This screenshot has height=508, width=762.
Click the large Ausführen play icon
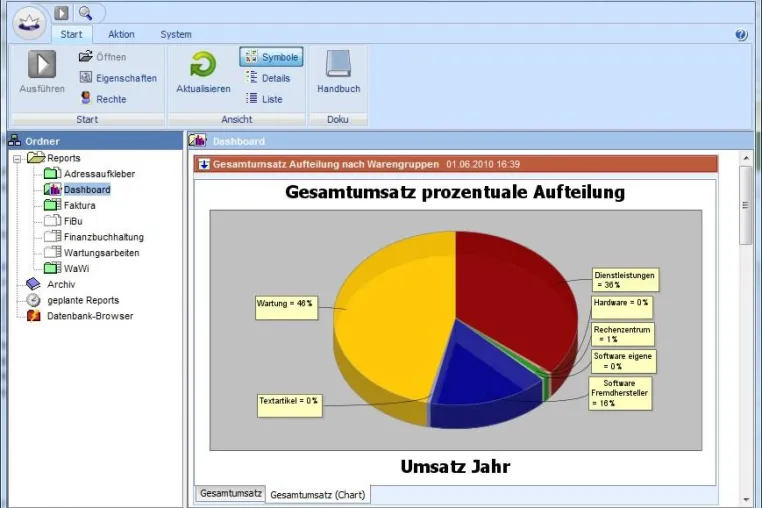[x=42, y=64]
